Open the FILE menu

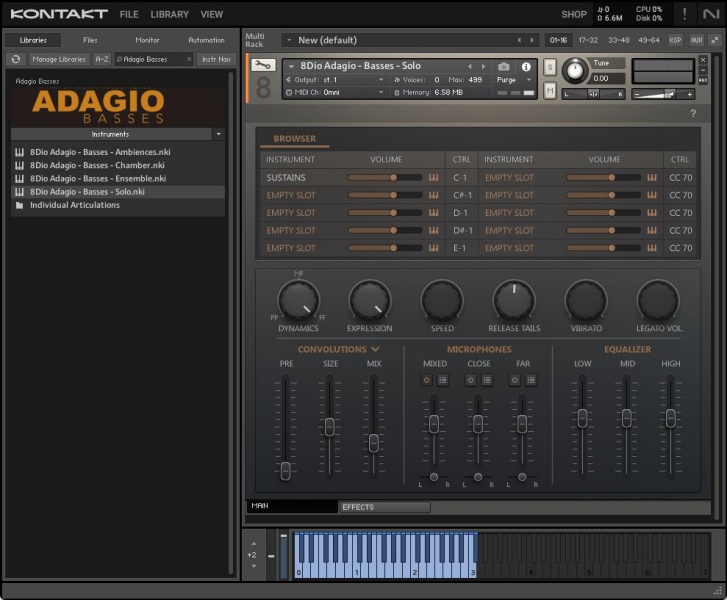129,15
